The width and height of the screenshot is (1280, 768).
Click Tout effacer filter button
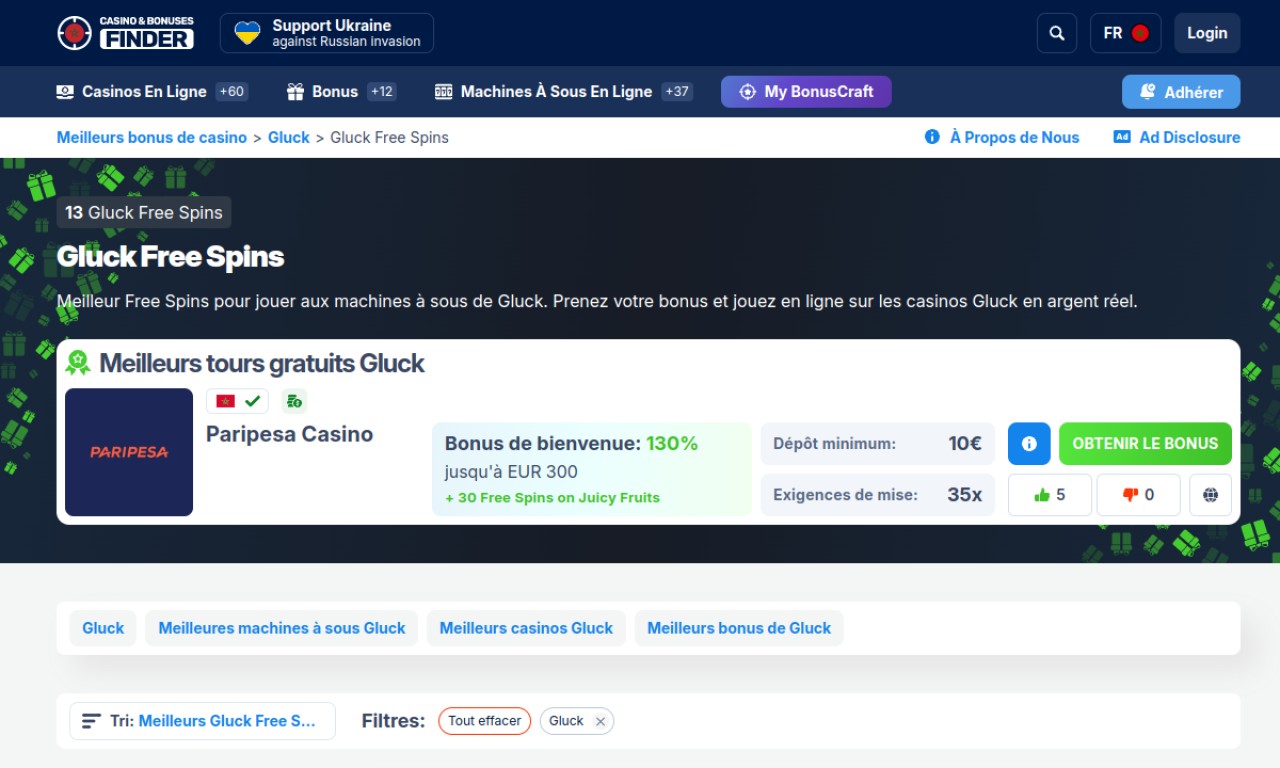485,721
